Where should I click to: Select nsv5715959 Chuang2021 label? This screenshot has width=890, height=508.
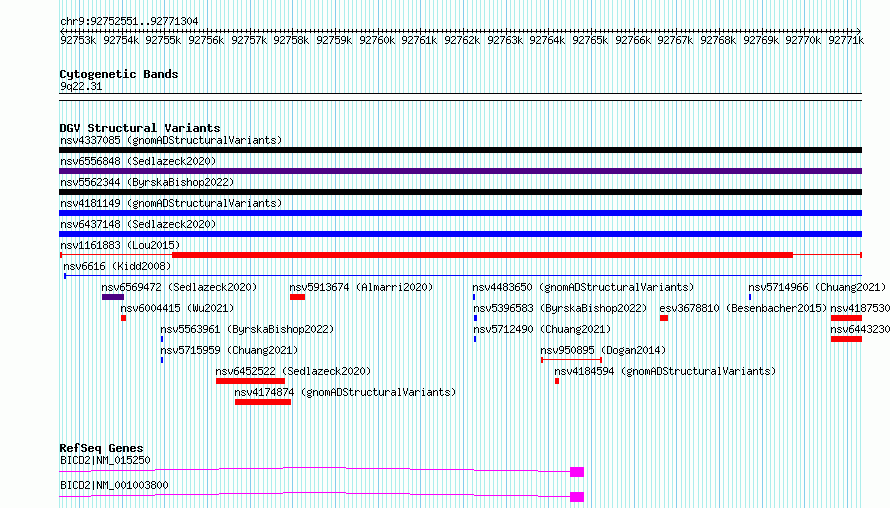229,350
